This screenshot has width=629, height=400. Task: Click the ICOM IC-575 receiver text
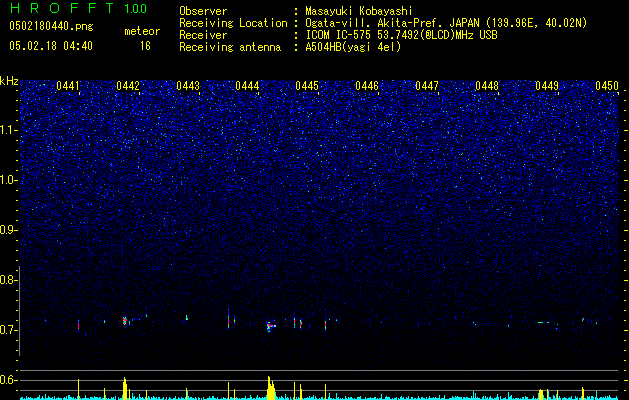point(401,35)
